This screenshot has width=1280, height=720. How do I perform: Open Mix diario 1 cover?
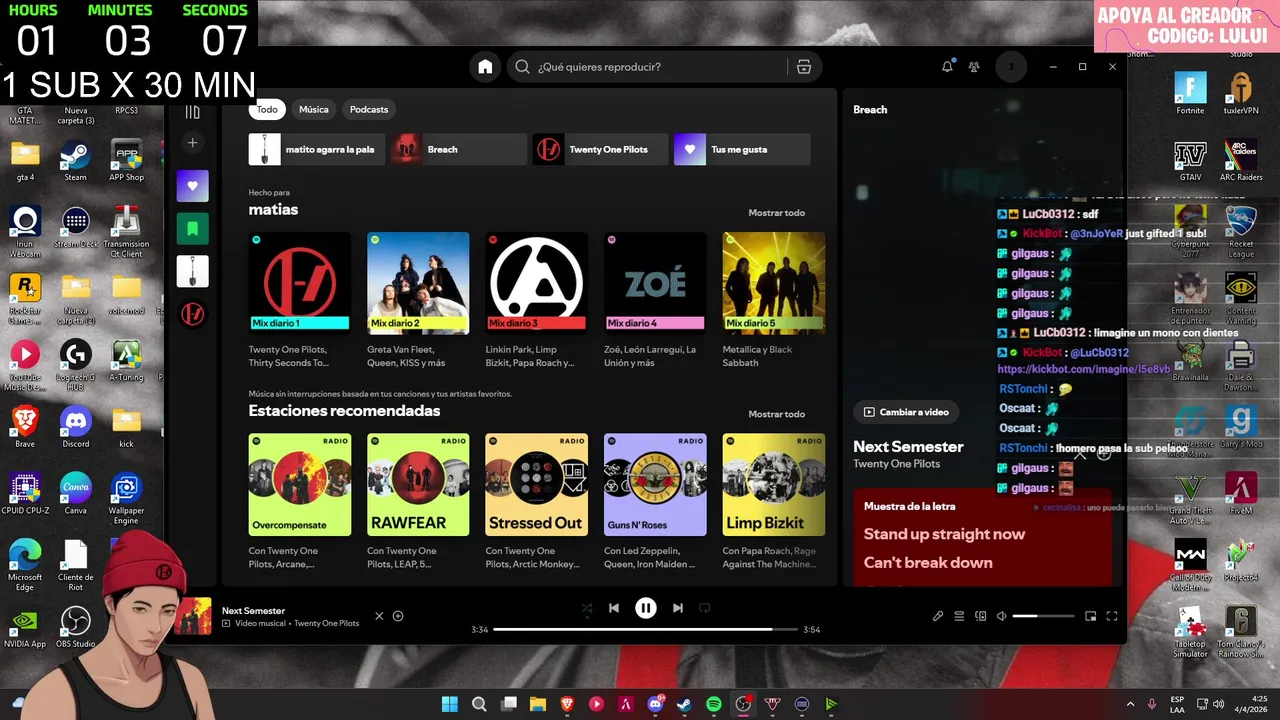tap(300, 281)
